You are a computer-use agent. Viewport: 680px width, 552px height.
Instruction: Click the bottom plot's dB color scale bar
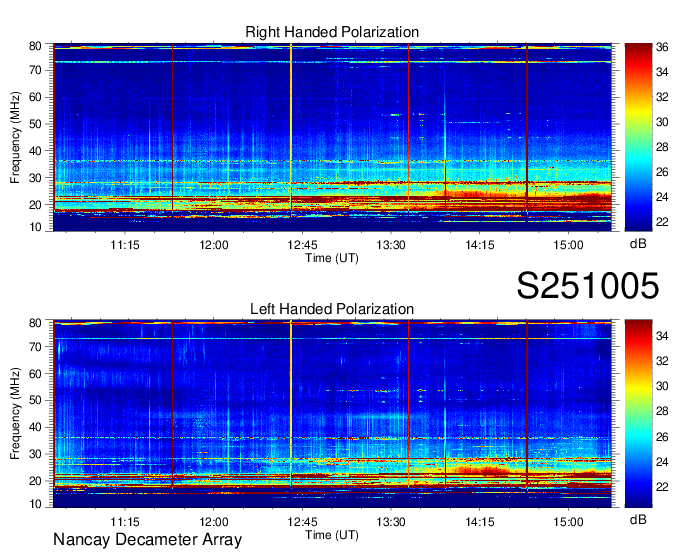(x=637, y=413)
